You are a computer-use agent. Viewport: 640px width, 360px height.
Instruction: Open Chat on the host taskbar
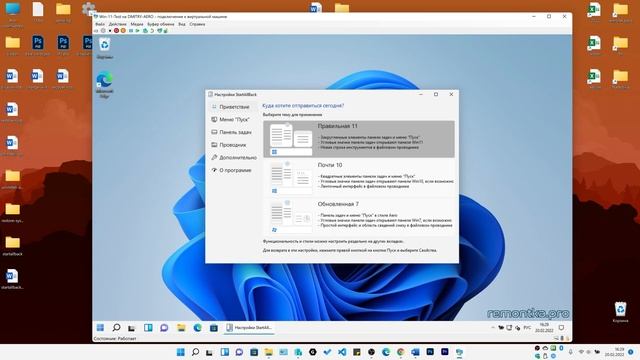[239, 352]
